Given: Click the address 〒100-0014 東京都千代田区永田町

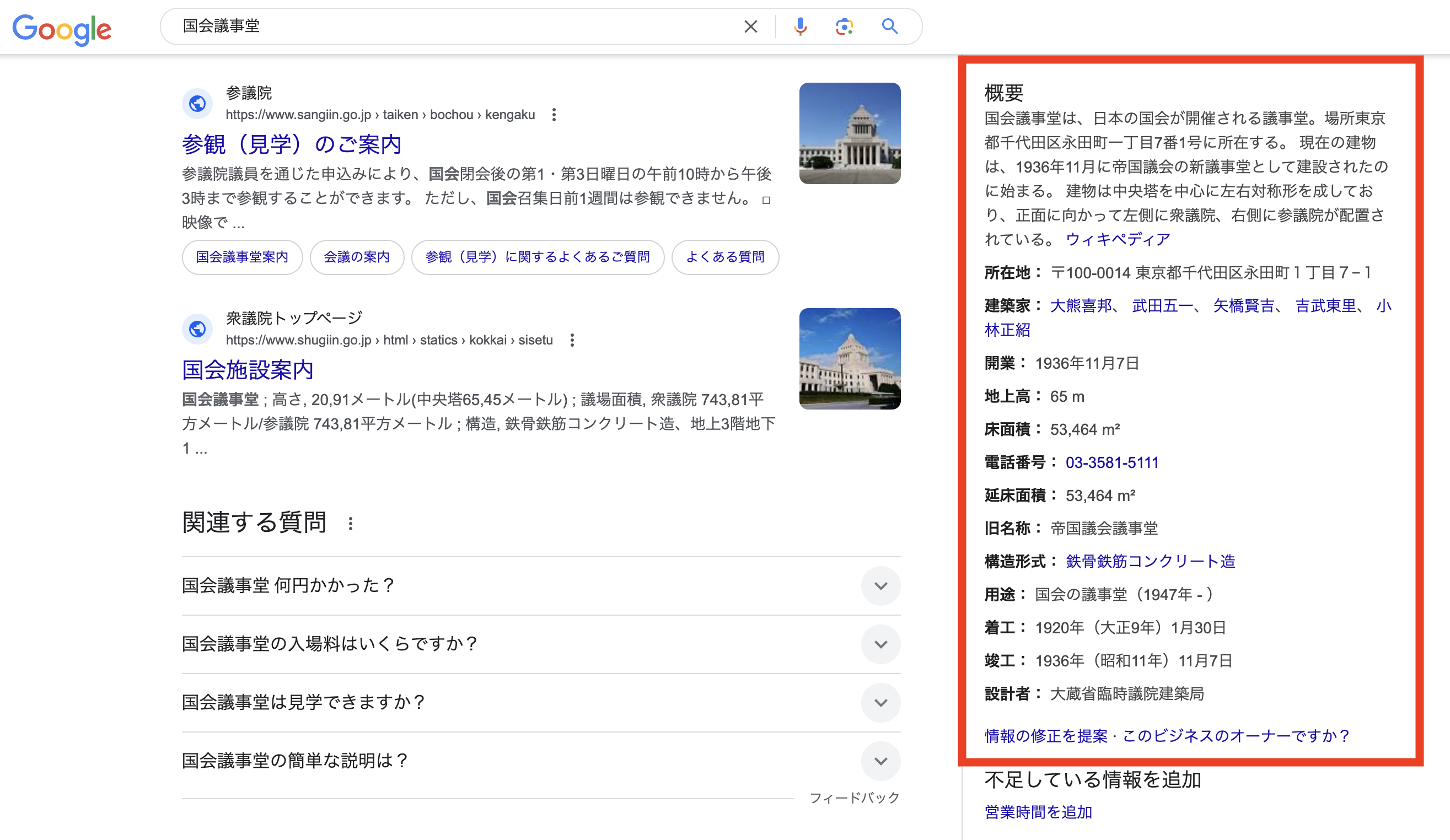Looking at the screenshot, I should pos(1211,273).
